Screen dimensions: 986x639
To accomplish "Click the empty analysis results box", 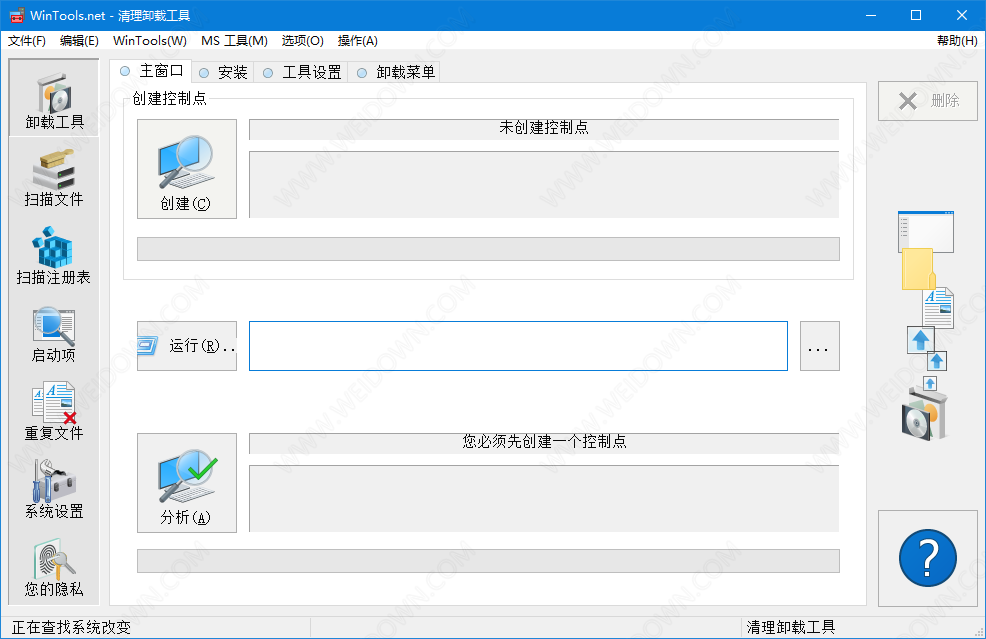I will click(x=544, y=499).
